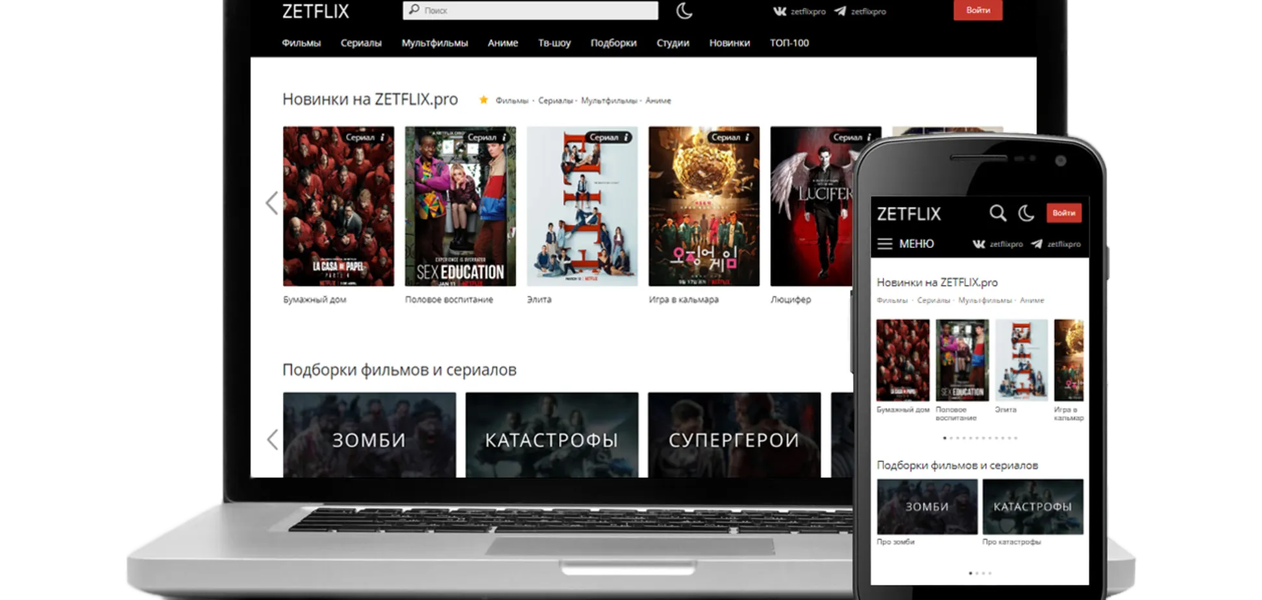
Task: Open Подборки navigation item
Action: [x=614, y=43]
